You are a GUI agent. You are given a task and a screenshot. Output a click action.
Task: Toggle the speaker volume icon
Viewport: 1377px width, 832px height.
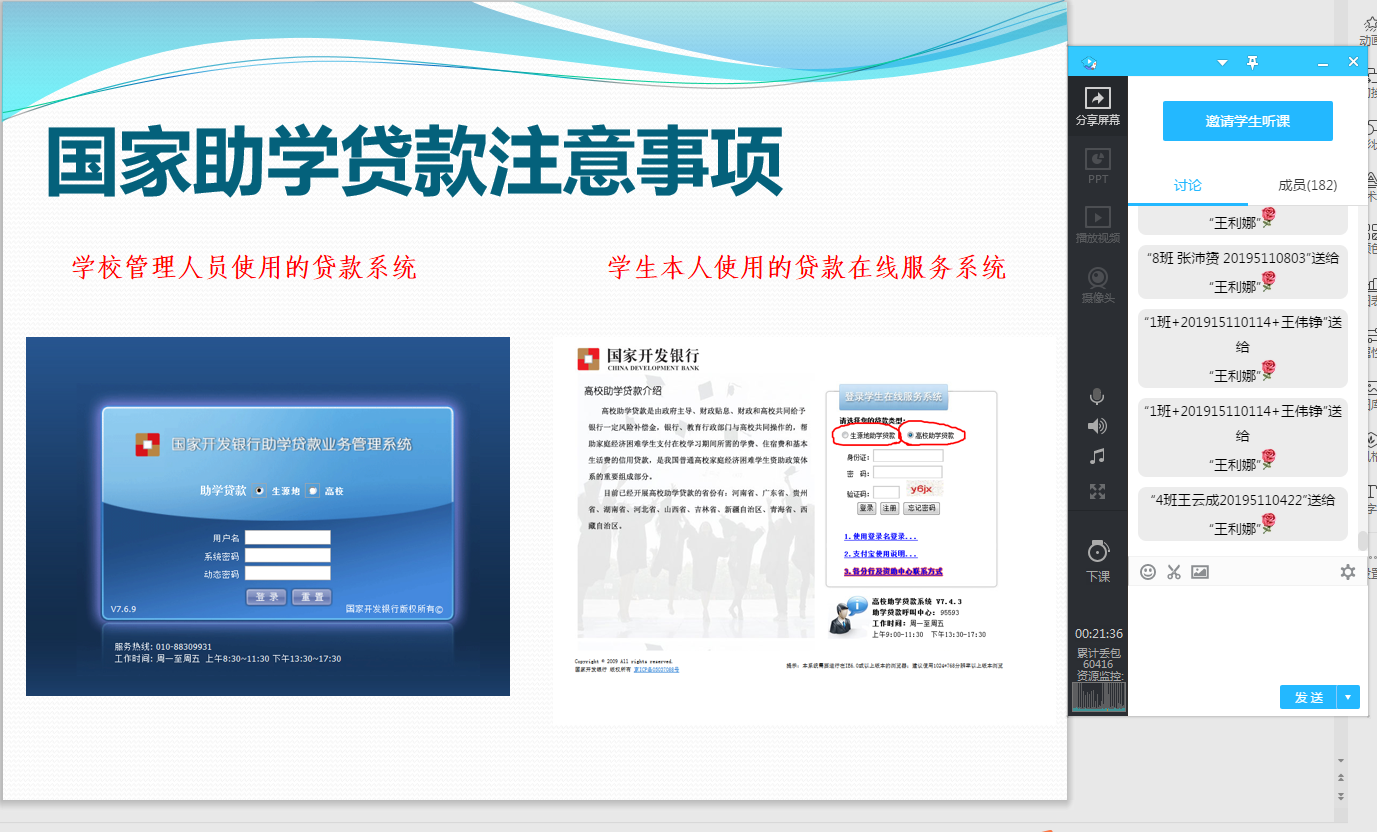[x=1097, y=426]
